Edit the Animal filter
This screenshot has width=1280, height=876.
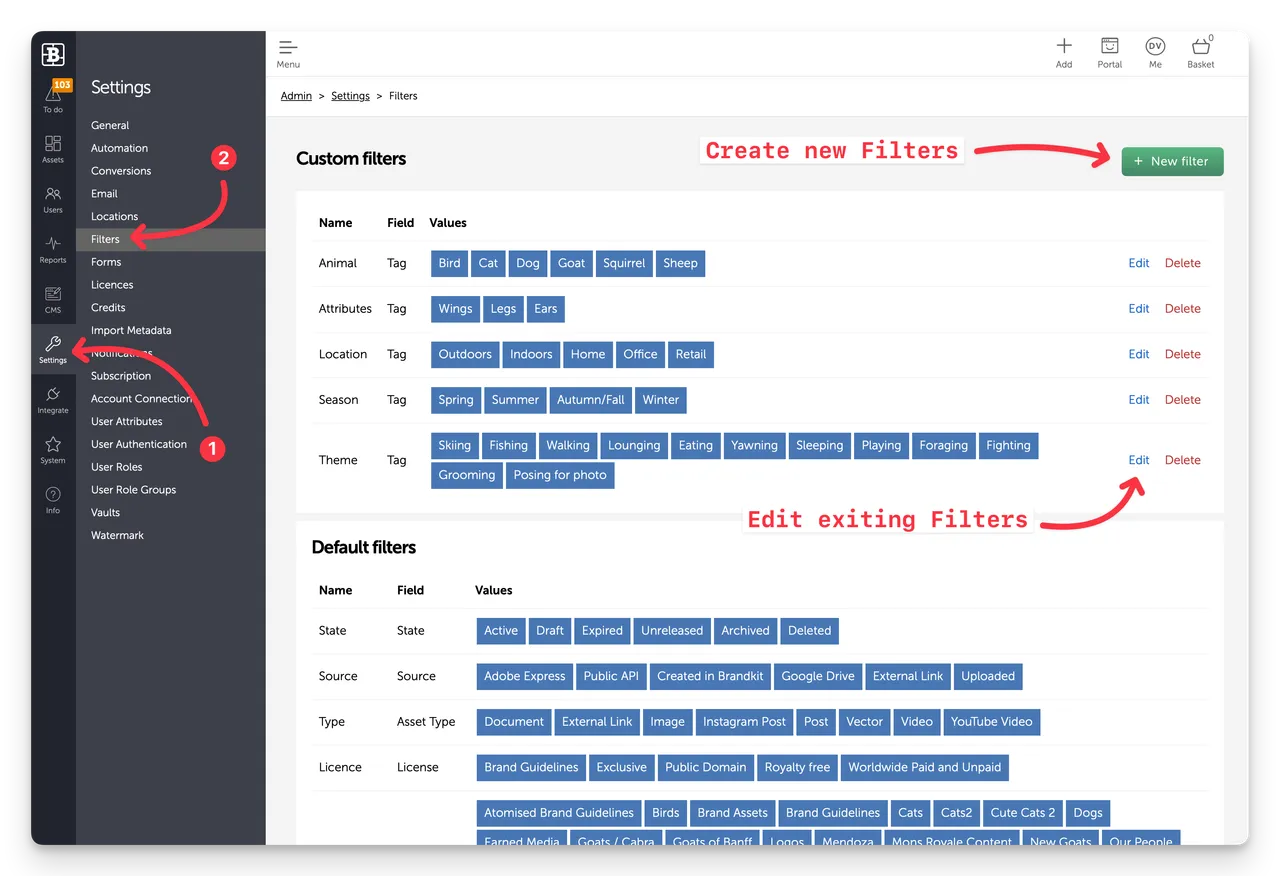(1138, 263)
